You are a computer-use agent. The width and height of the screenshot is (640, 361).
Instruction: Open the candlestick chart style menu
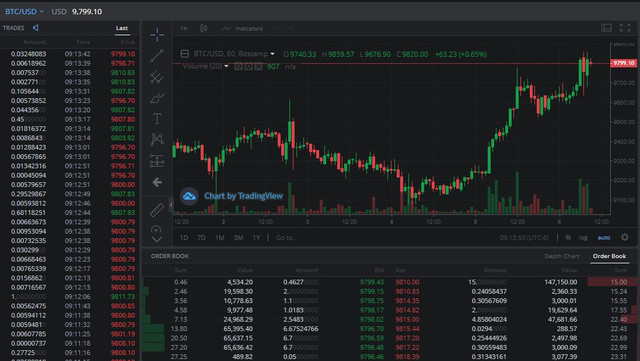[204, 28]
